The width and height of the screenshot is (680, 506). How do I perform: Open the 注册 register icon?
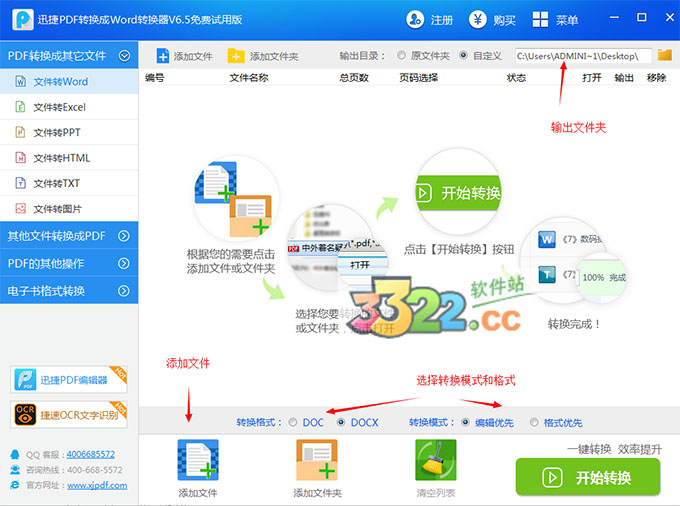[415, 20]
